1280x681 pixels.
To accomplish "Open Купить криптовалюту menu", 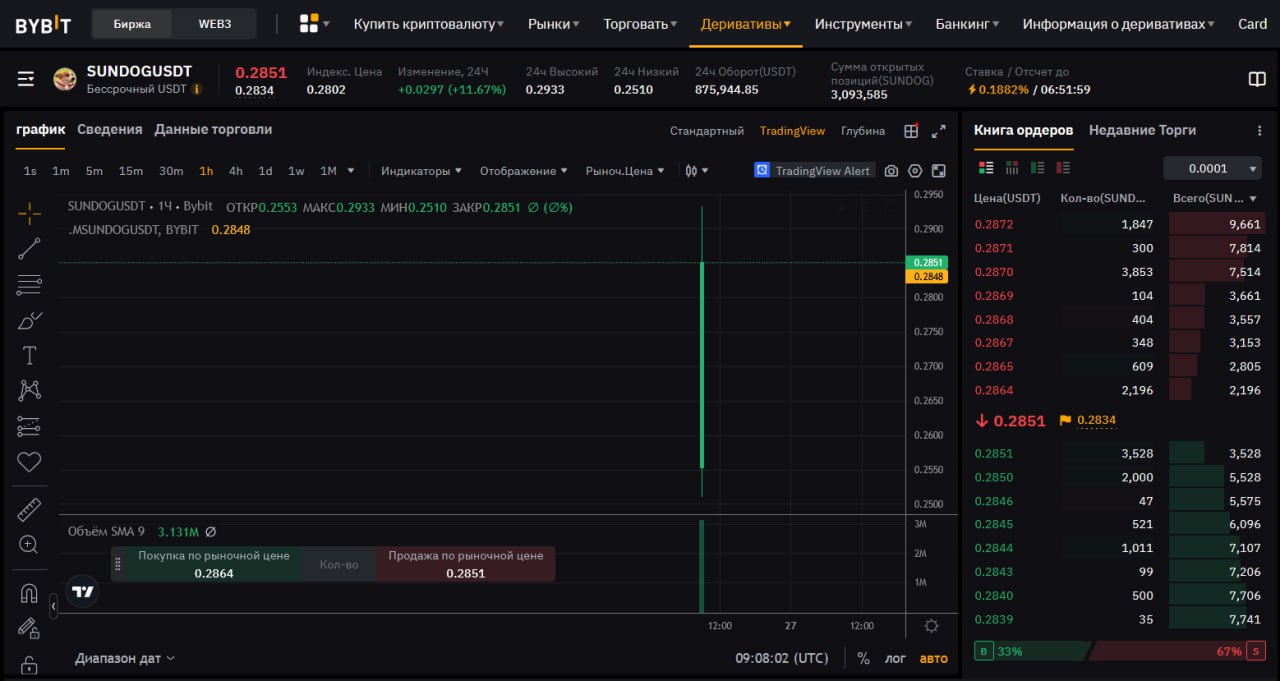I will [428, 24].
